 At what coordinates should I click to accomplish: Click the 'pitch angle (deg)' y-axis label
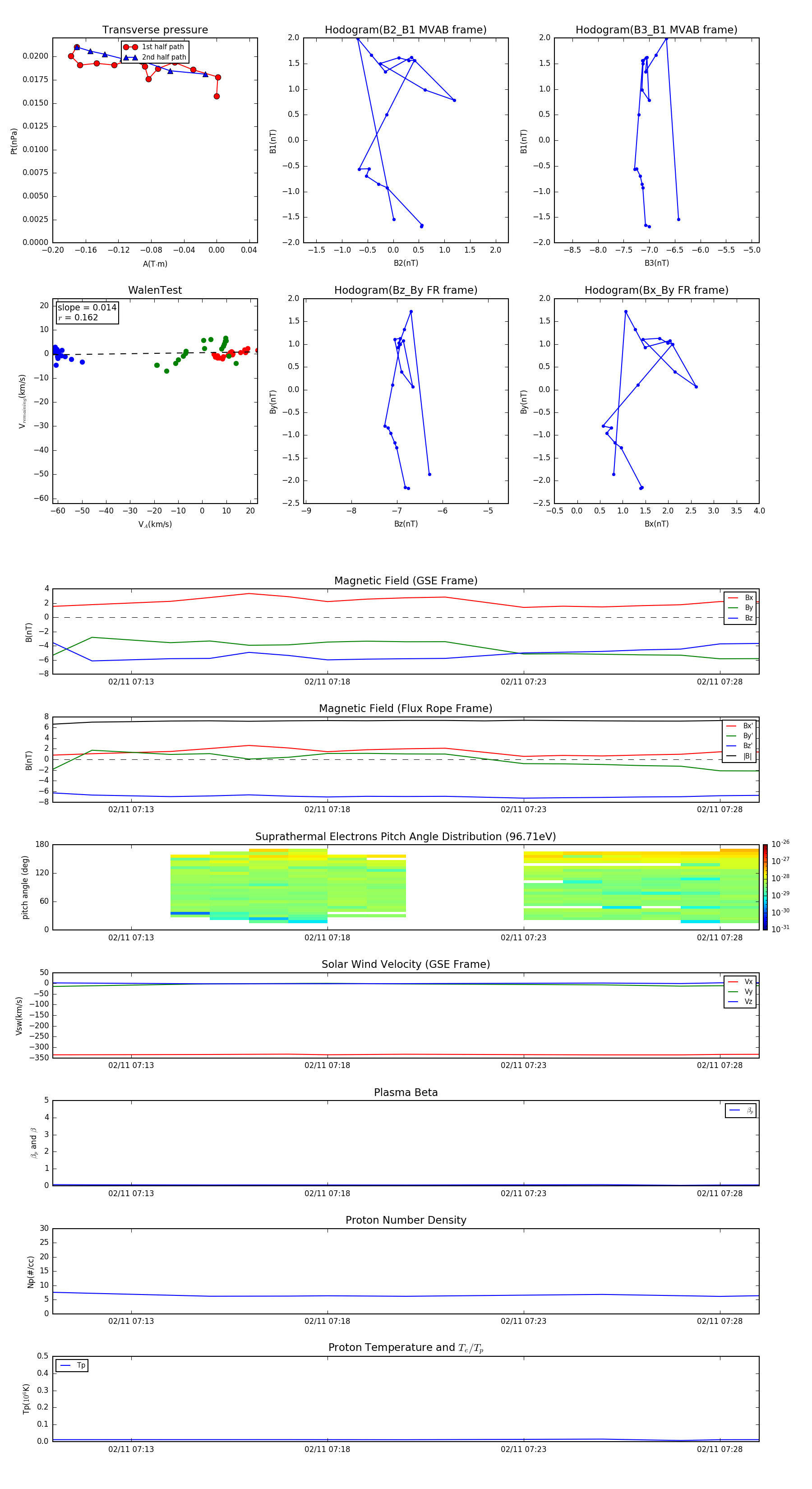[x=25, y=887]
